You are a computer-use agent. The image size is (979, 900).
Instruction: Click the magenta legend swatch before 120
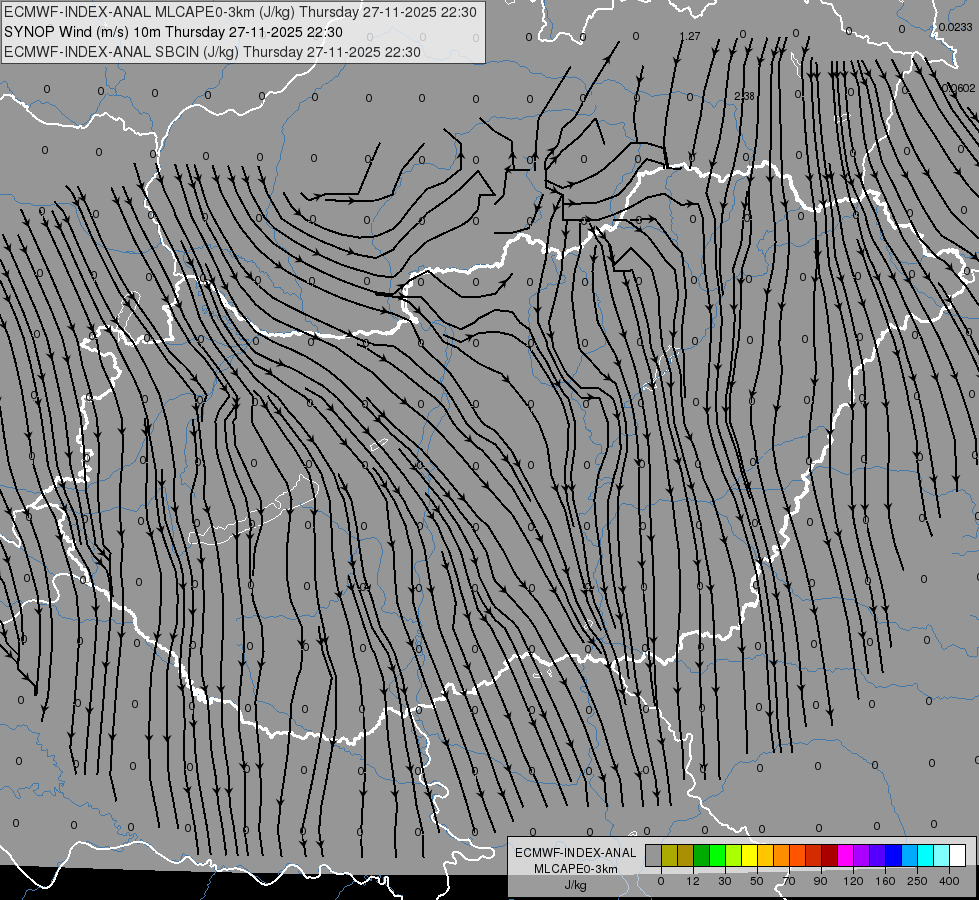(x=846, y=855)
